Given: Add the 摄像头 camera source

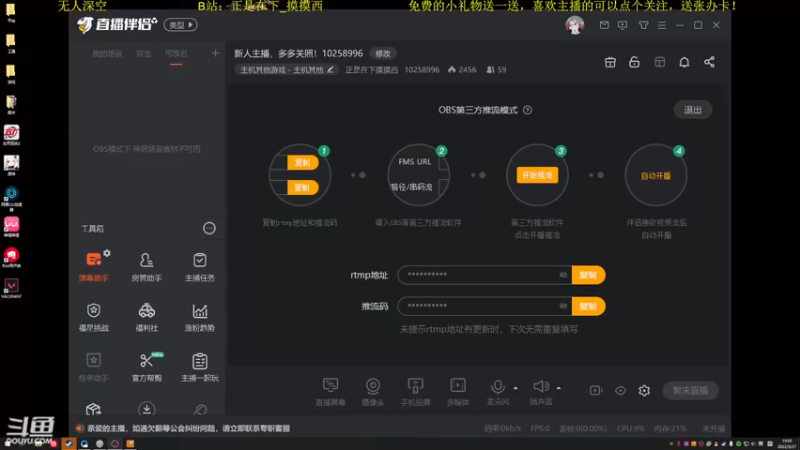Looking at the screenshot, I should coord(373,391).
